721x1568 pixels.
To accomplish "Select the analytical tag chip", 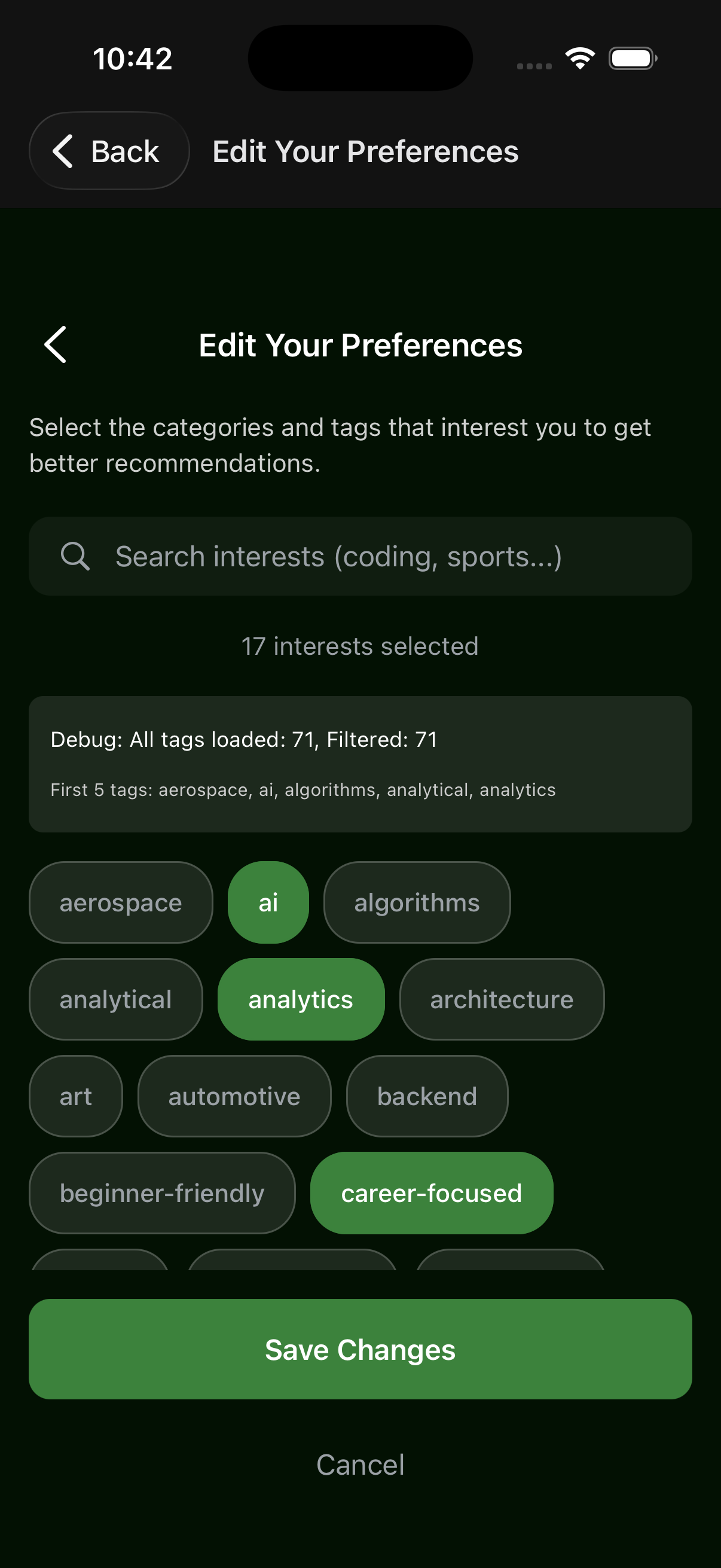I will click(x=115, y=999).
